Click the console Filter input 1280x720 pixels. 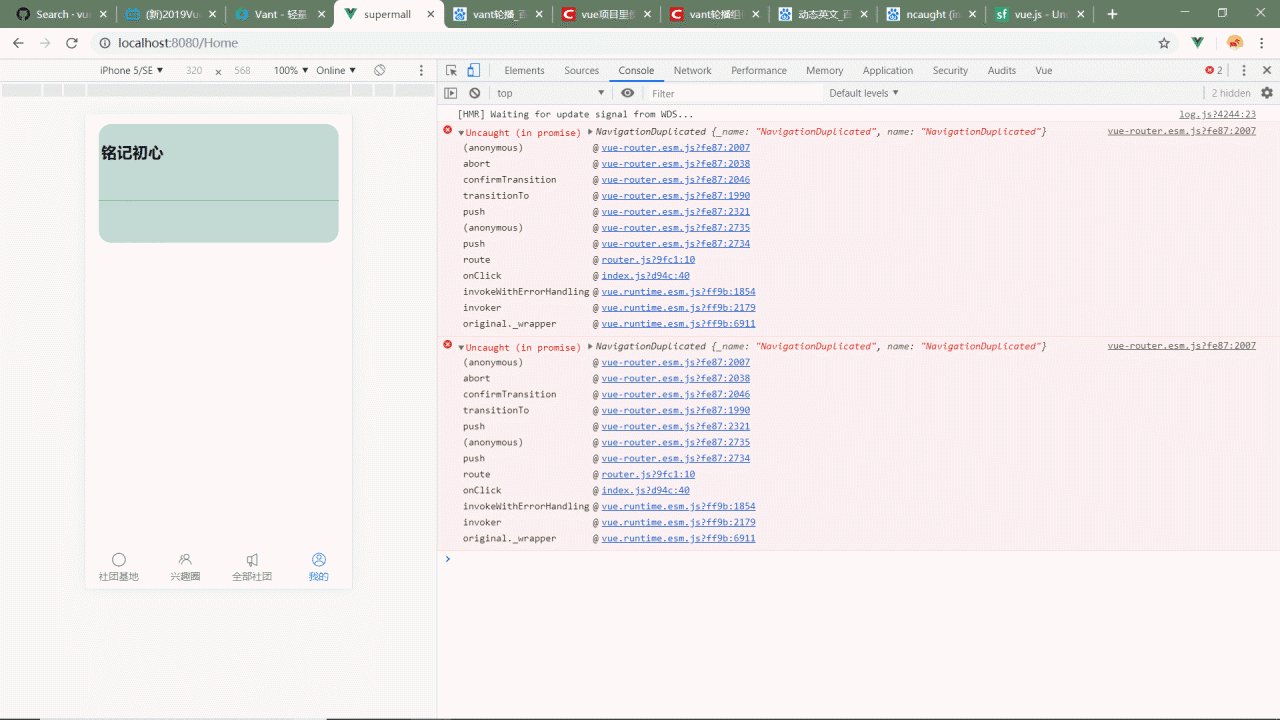[x=733, y=93]
